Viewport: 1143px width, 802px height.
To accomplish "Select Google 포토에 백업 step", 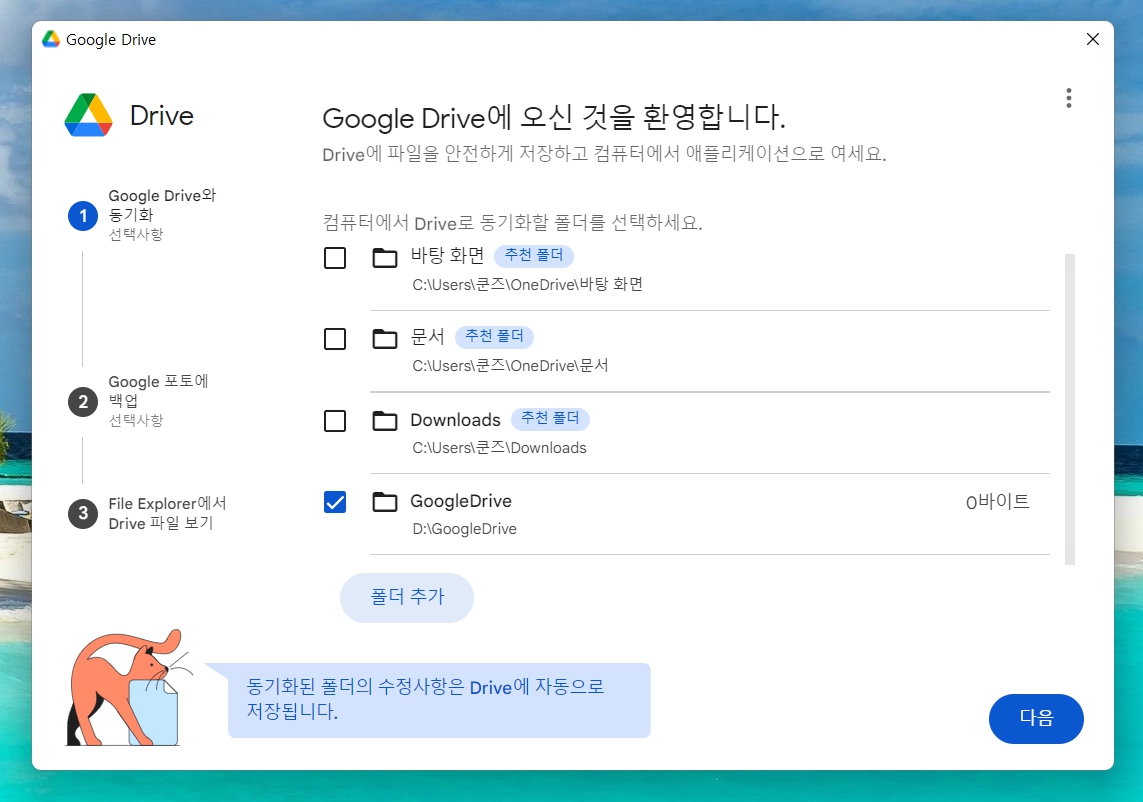I will [x=158, y=400].
